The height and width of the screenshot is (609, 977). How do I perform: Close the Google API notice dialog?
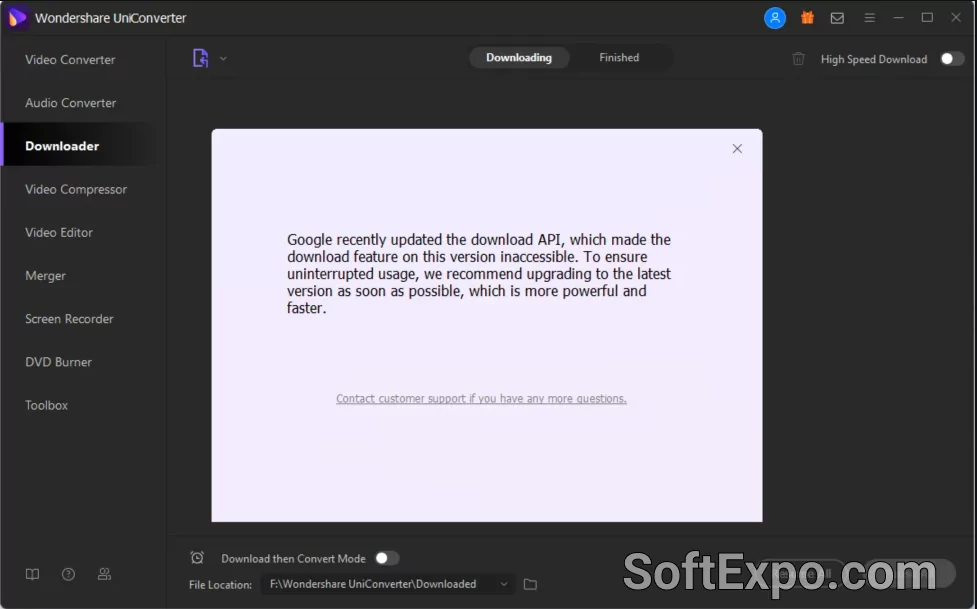[737, 148]
